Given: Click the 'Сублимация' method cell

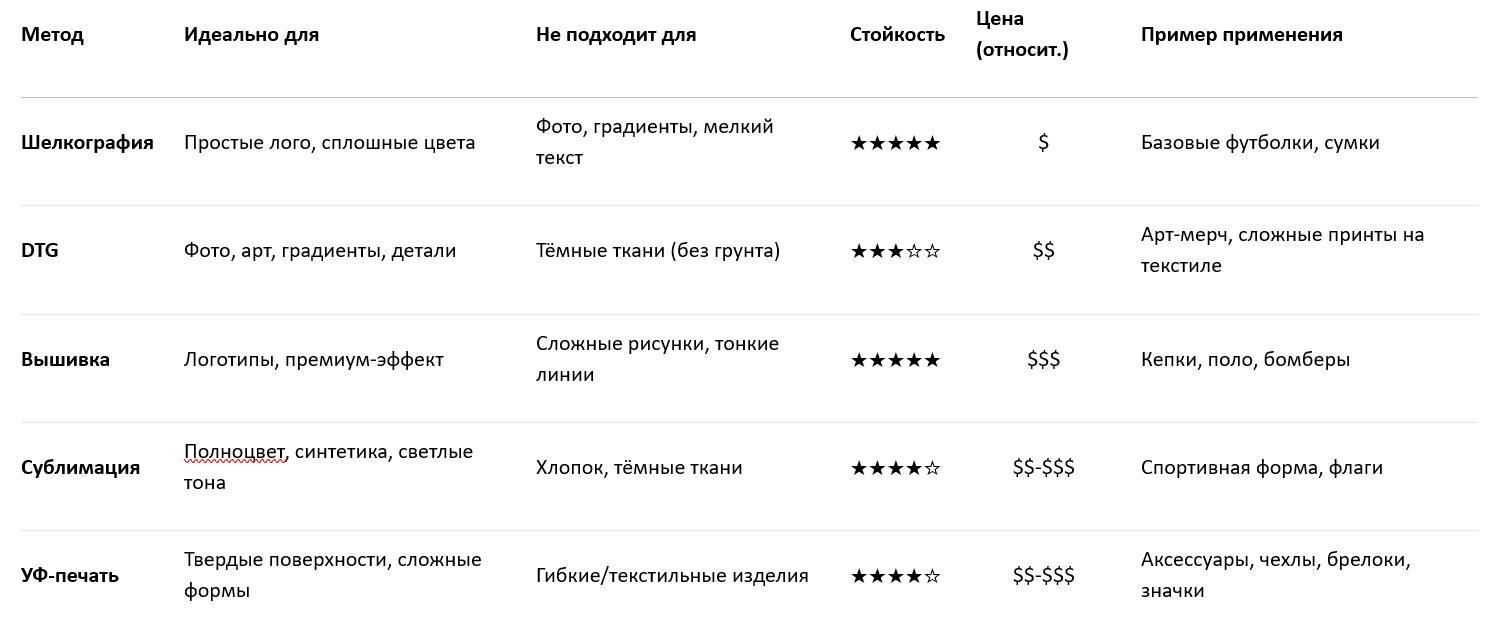Looking at the screenshot, I should click(80, 468).
